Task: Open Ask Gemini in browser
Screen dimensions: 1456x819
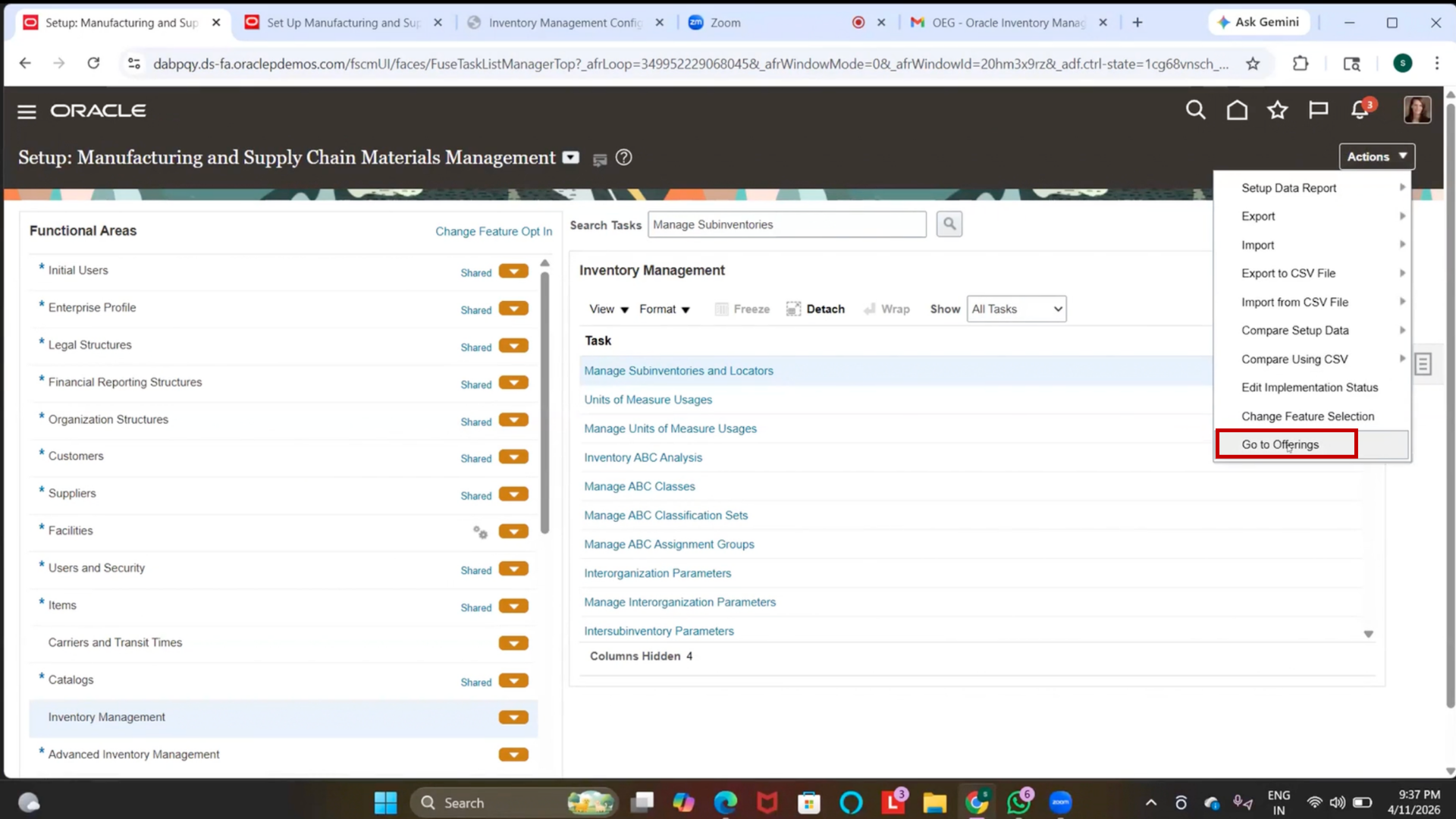Action: [1260, 22]
